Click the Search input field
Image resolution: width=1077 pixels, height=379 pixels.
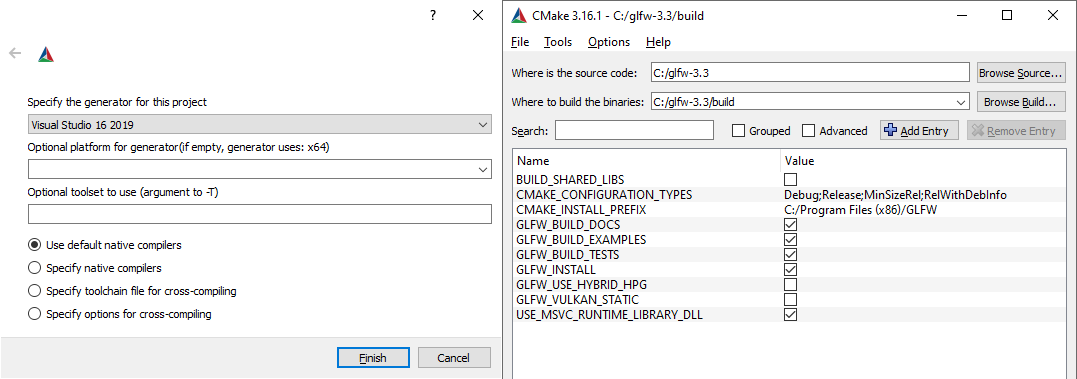[x=635, y=130]
